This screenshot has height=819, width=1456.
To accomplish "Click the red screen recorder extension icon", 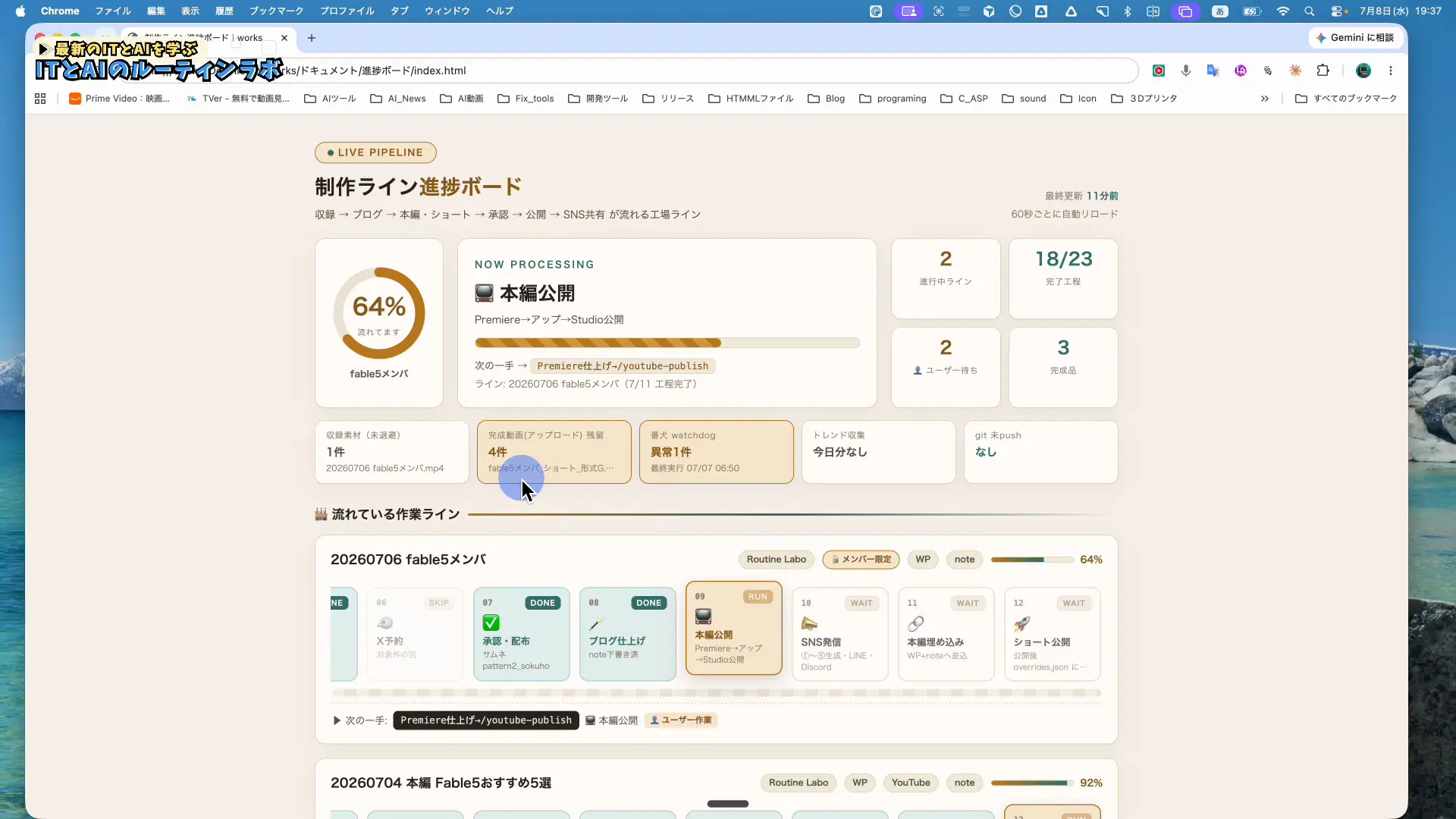I will point(1159,71).
